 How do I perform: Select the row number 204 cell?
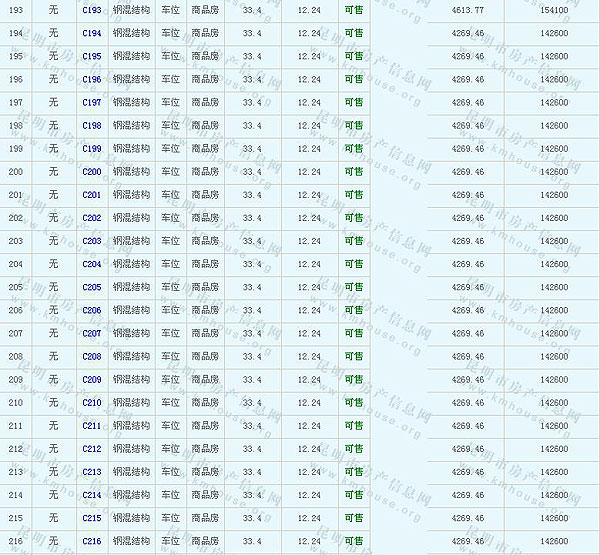tap(15, 264)
